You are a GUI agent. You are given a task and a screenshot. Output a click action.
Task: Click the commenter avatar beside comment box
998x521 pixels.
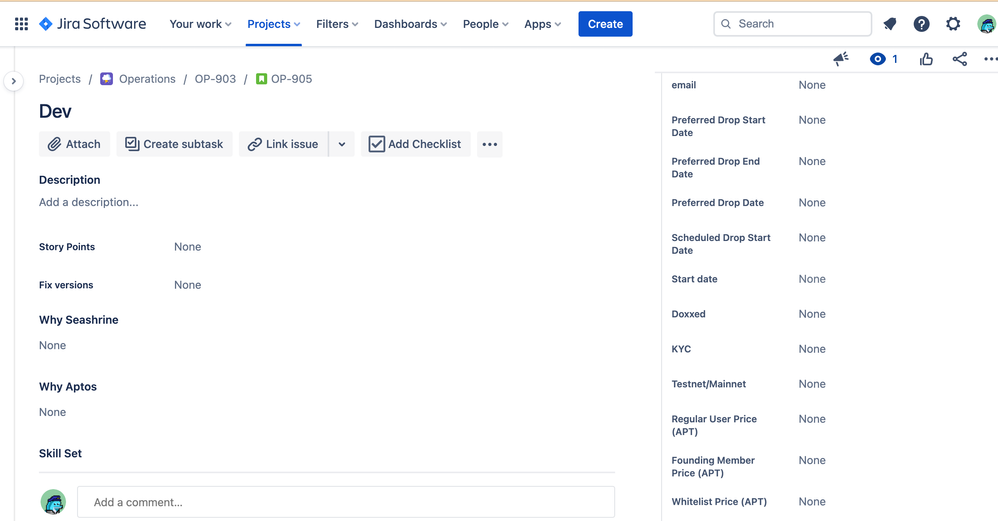(x=53, y=503)
